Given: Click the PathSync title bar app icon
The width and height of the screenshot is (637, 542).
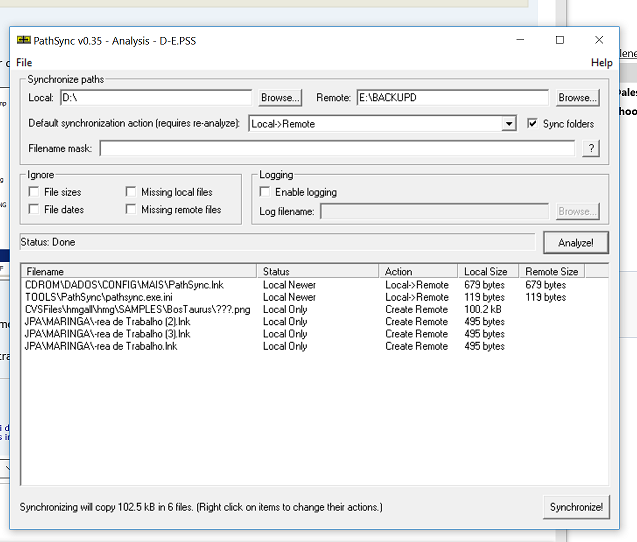Looking at the screenshot, I should (23, 40).
